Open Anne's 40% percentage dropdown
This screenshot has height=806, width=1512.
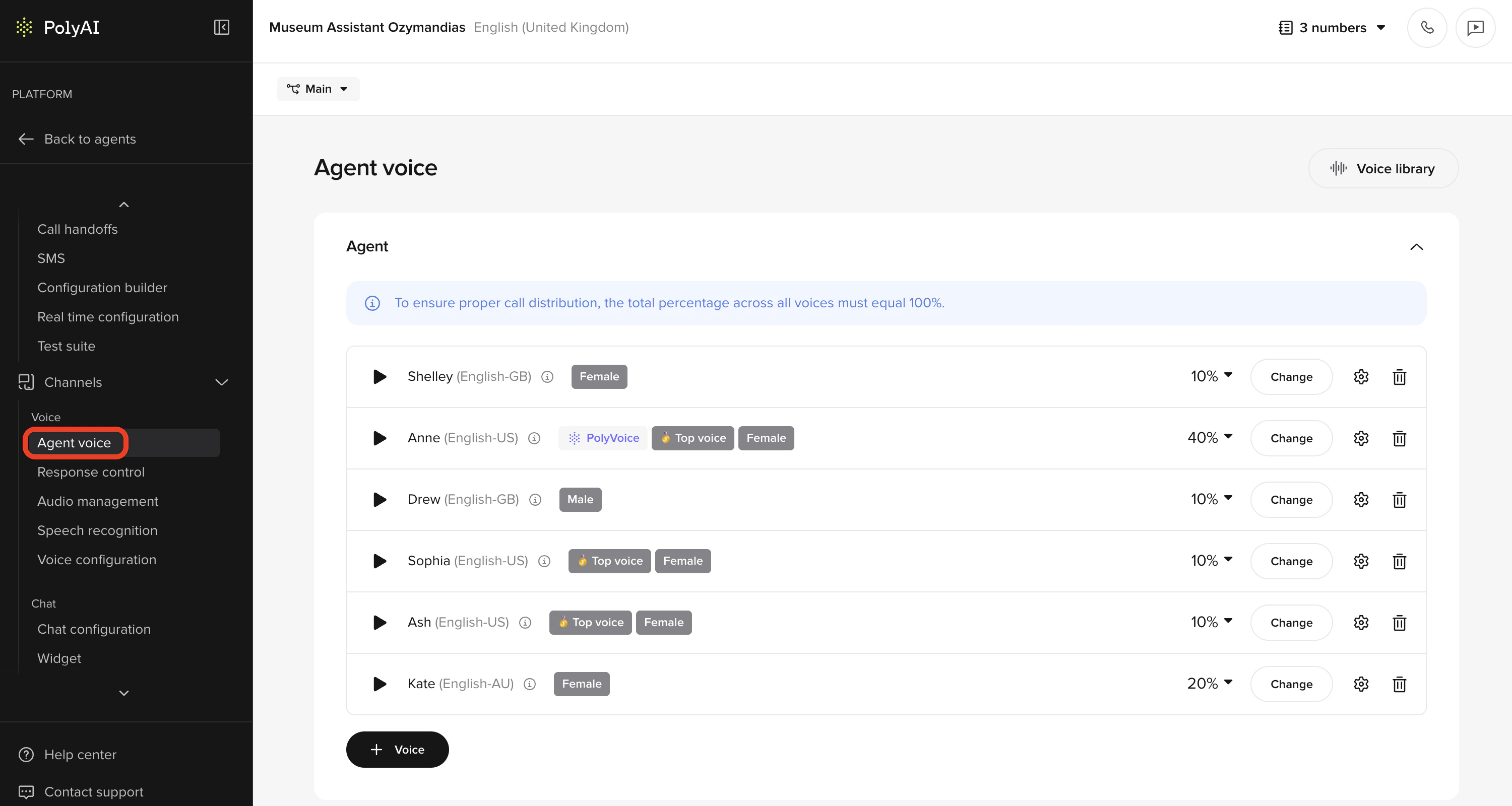coord(1209,438)
